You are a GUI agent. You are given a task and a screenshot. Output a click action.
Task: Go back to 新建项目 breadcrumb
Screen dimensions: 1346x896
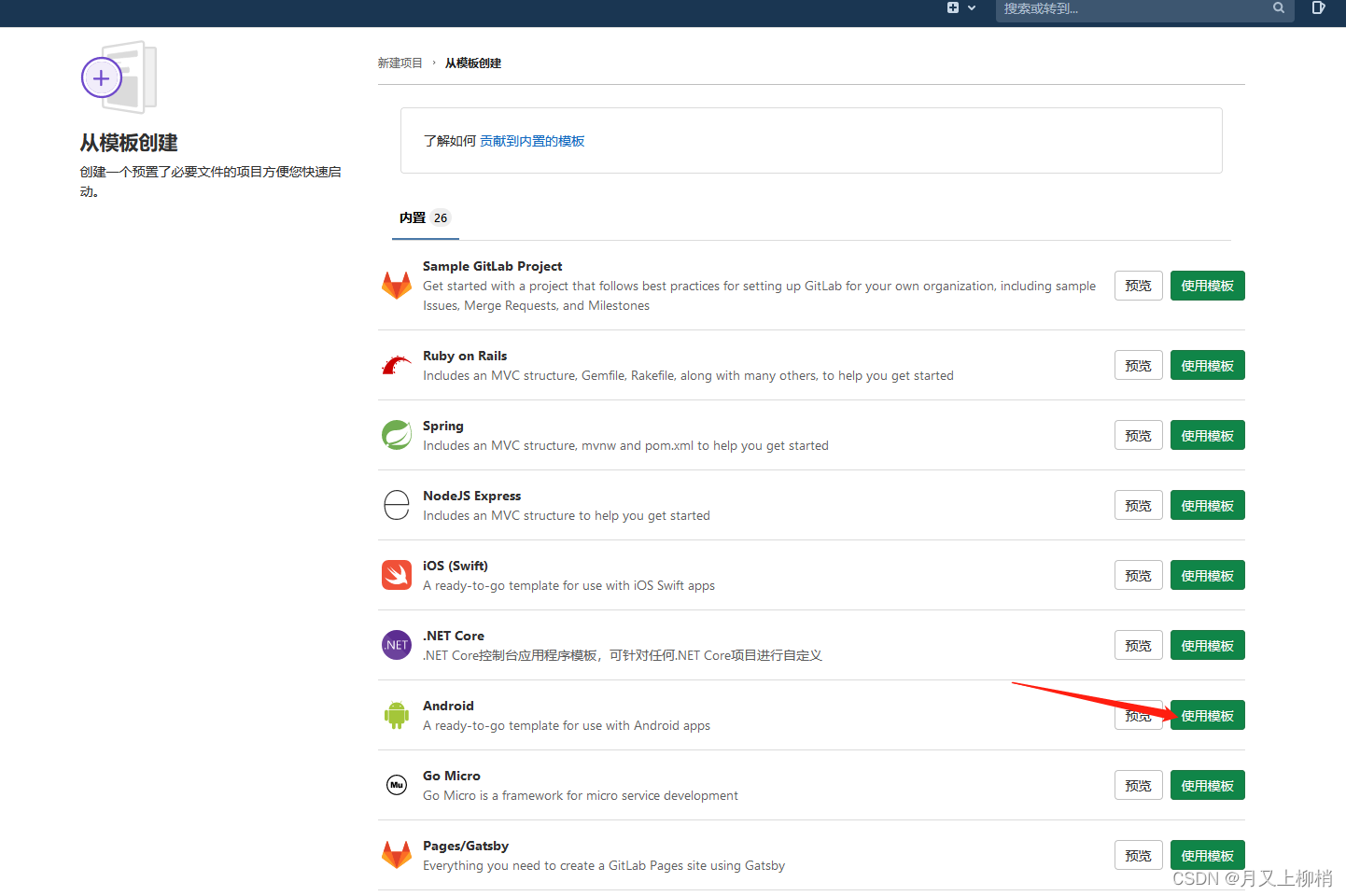400,63
